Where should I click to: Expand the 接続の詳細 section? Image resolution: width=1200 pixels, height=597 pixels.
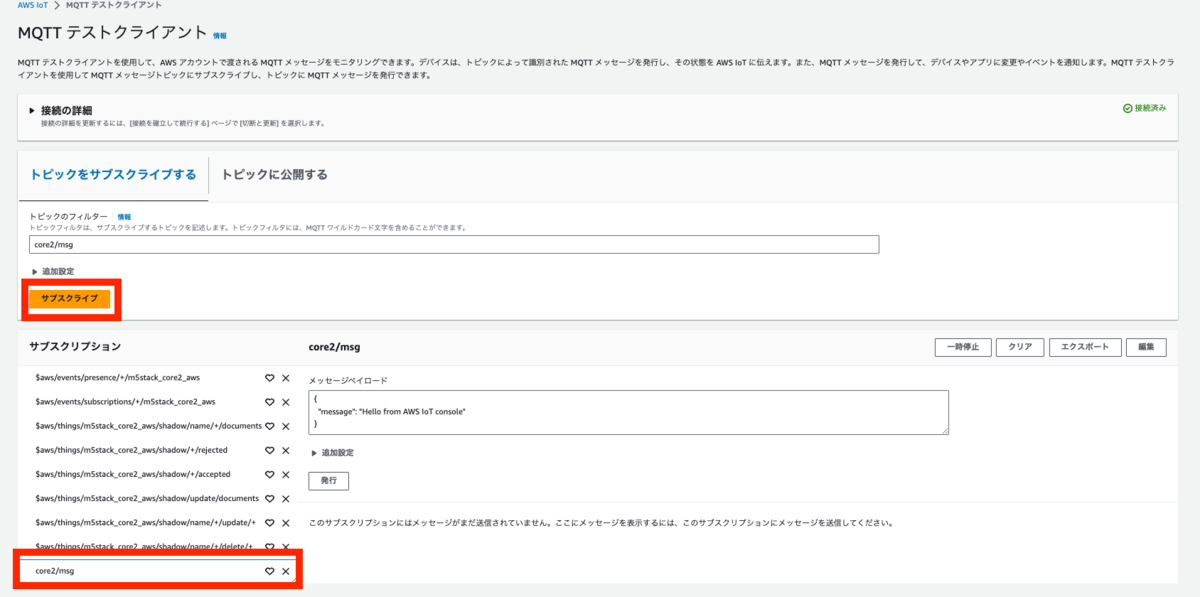pos(62,110)
